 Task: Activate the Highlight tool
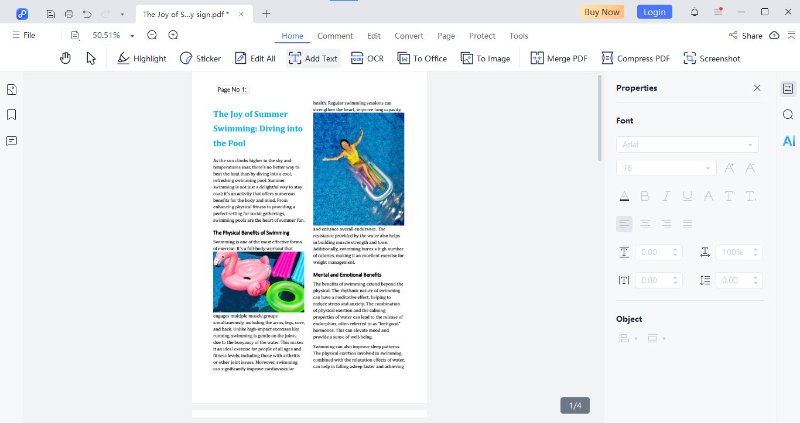[142, 58]
